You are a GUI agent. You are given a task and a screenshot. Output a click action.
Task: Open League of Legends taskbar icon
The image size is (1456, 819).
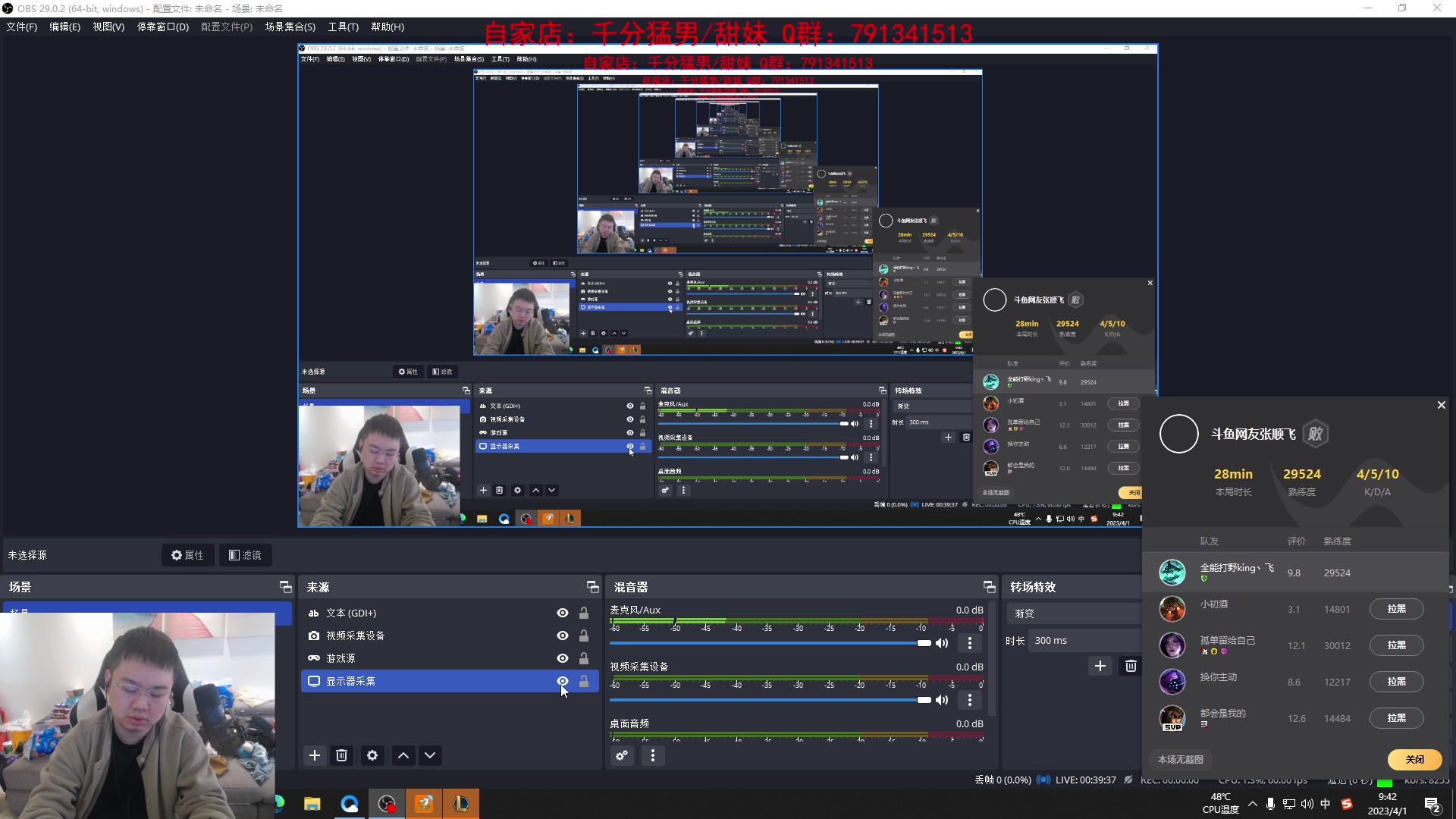[461, 804]
